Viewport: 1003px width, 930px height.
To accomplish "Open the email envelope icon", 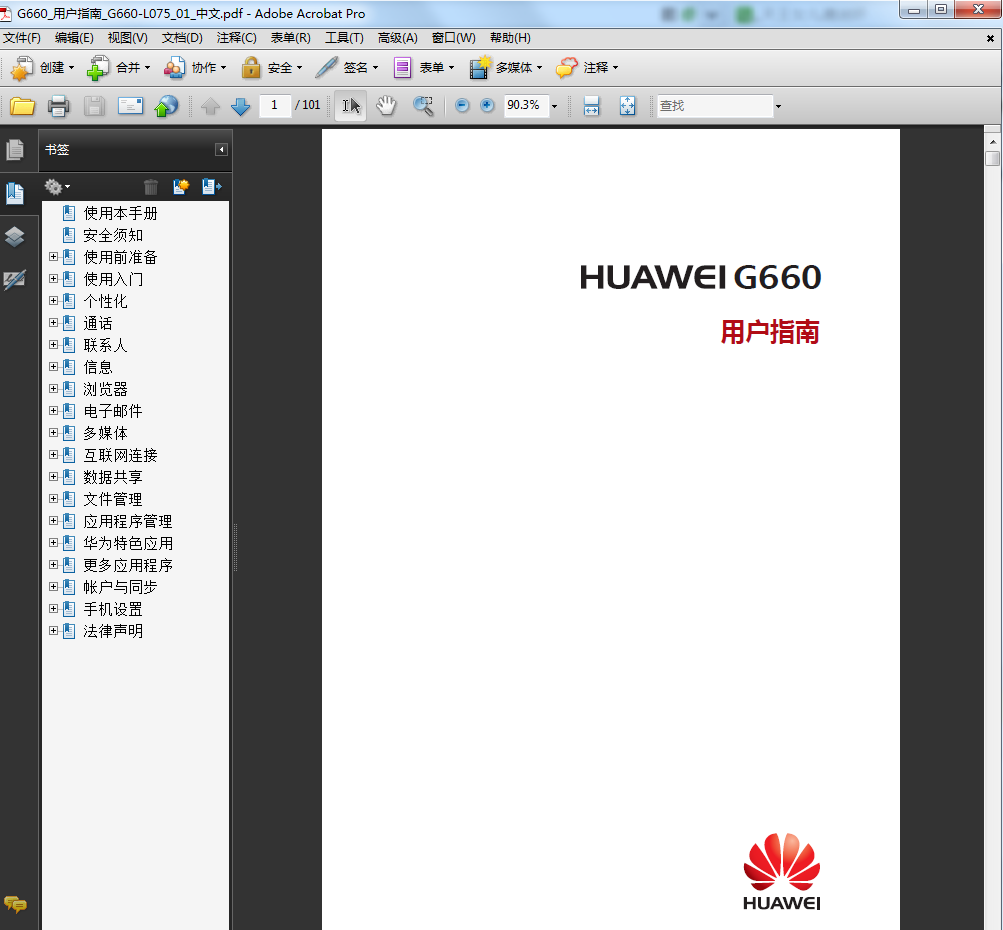I will click(x=130, y=106).
